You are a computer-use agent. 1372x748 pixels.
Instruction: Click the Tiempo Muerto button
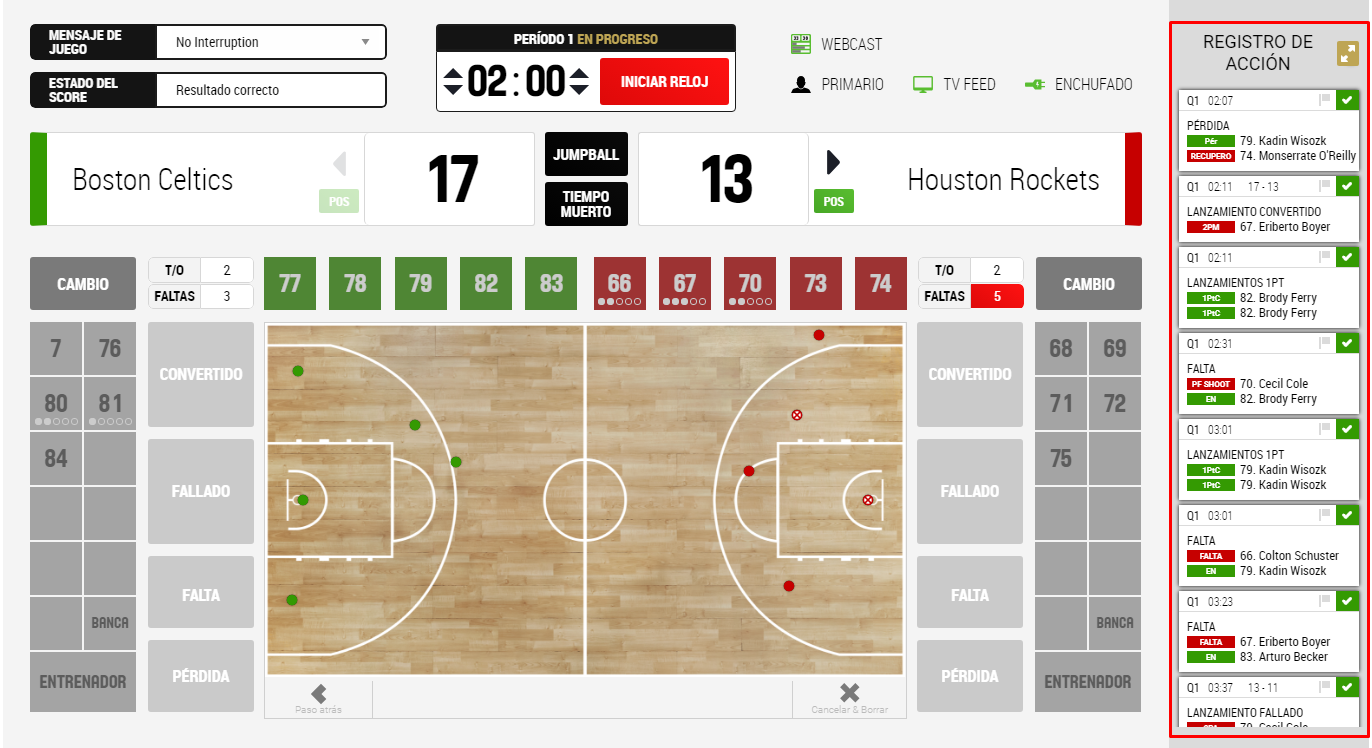coord(586,204)
